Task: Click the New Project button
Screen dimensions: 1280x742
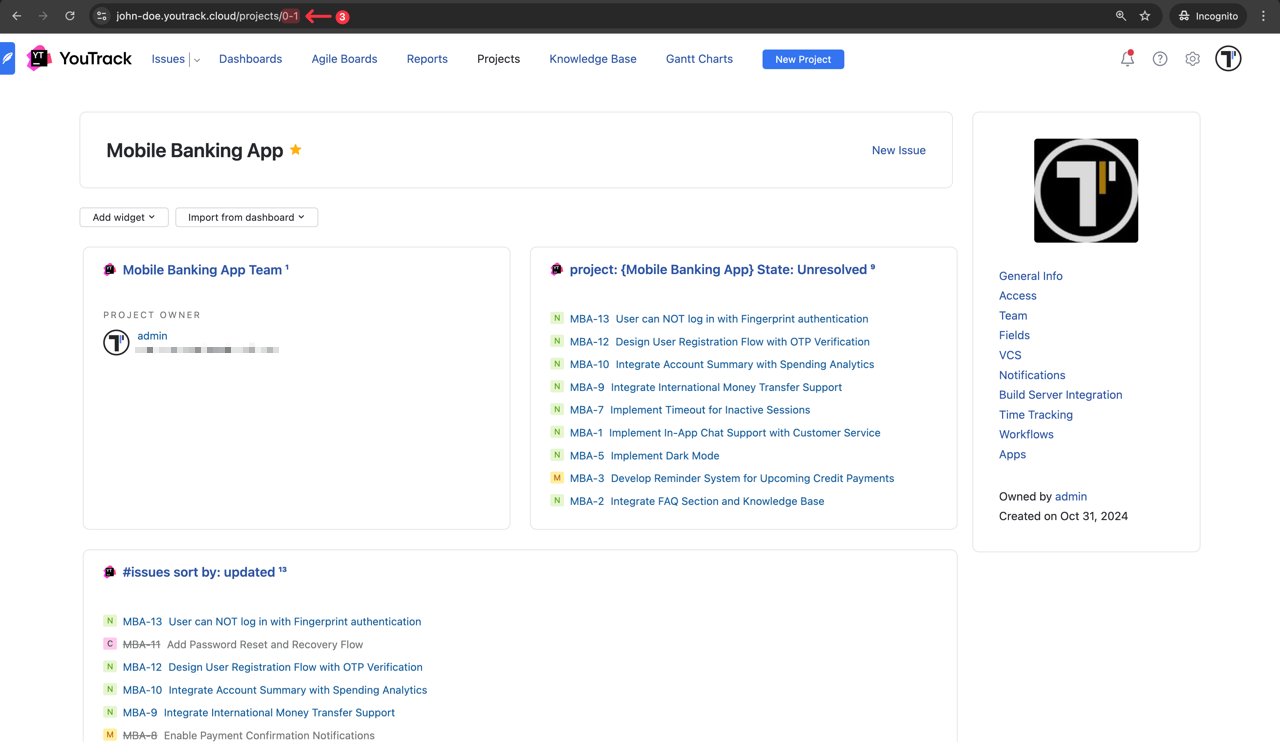Action: tap(803, 59)
